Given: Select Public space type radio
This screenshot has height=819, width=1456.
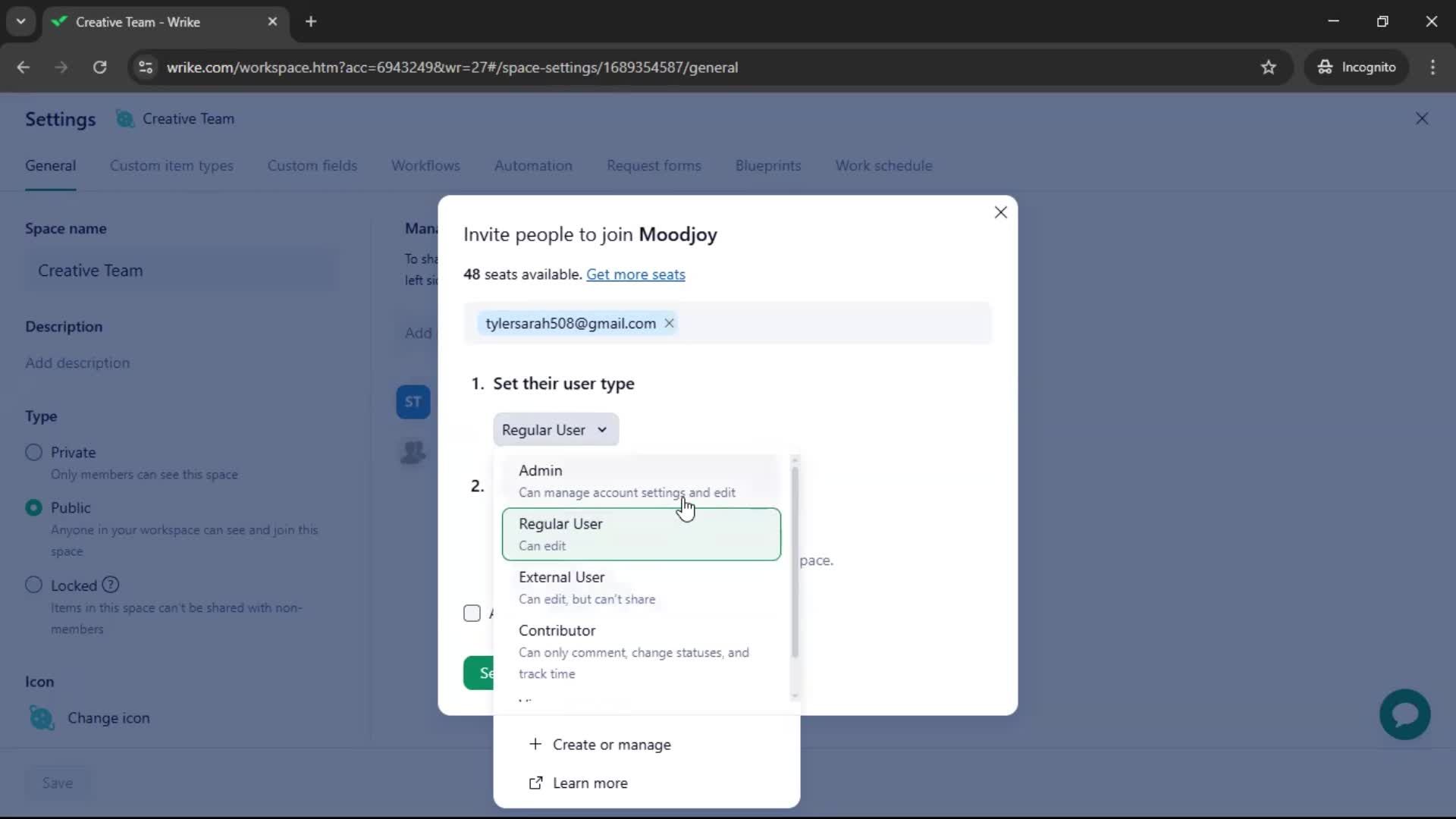Looking at the screenshot, I should [x=33, y=508].
